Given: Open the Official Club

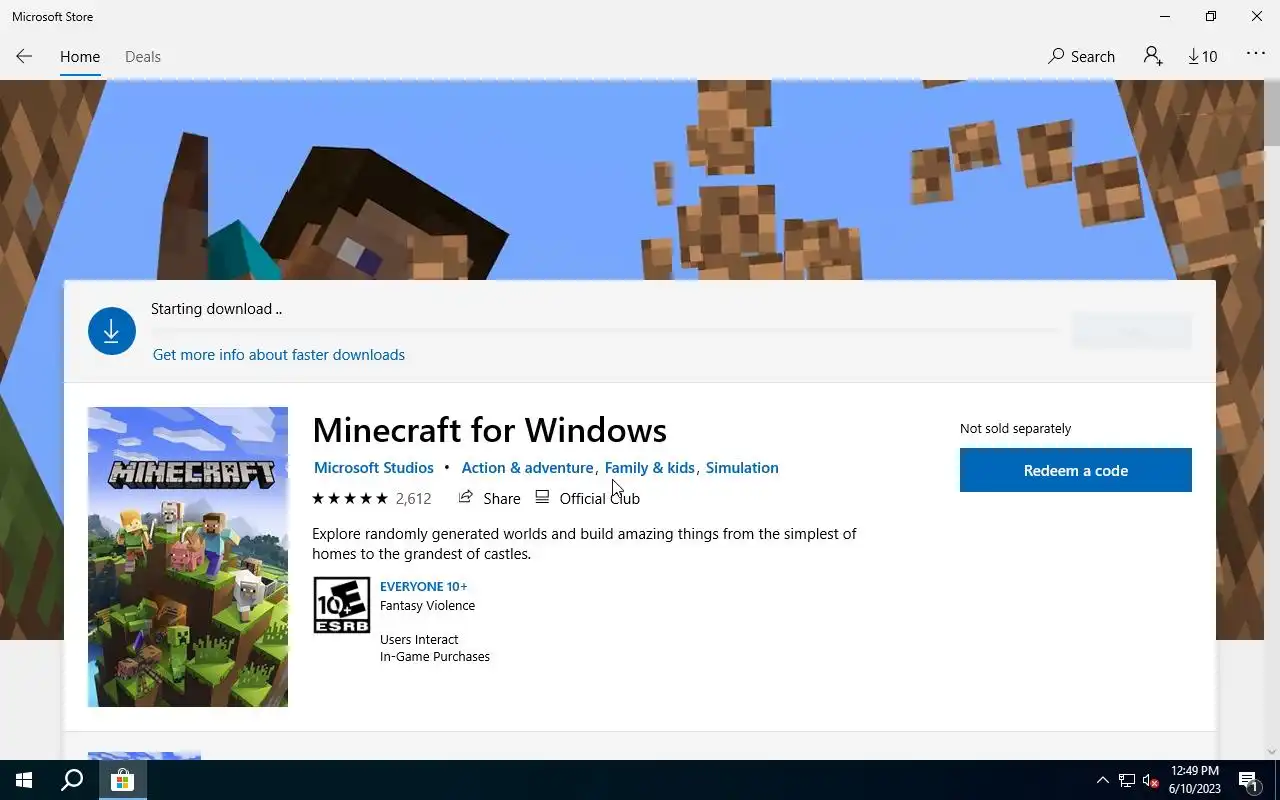Looking at the screenshot, I should click(587, 498).
